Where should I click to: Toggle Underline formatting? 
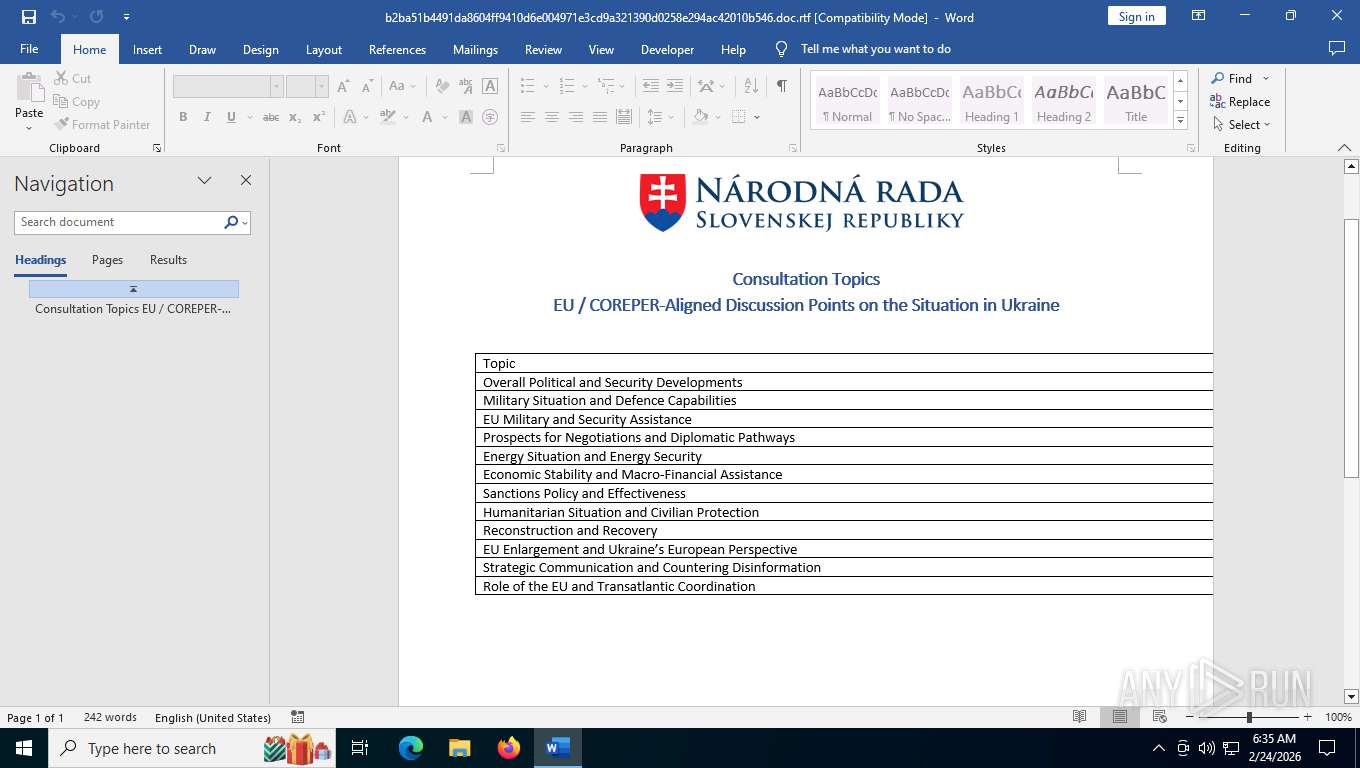coord(231,117)
